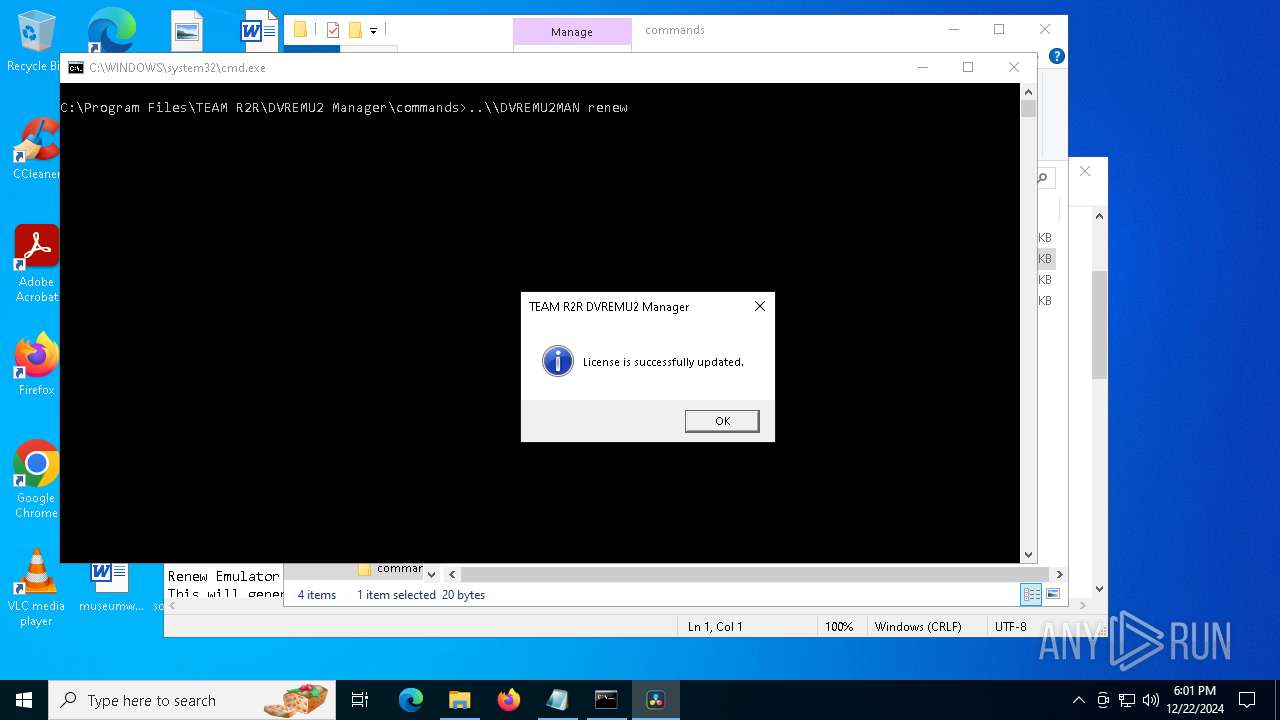1280x720 pixels.
Task: Switch to Notepad on the taskbar
Action: coord(557,700)
